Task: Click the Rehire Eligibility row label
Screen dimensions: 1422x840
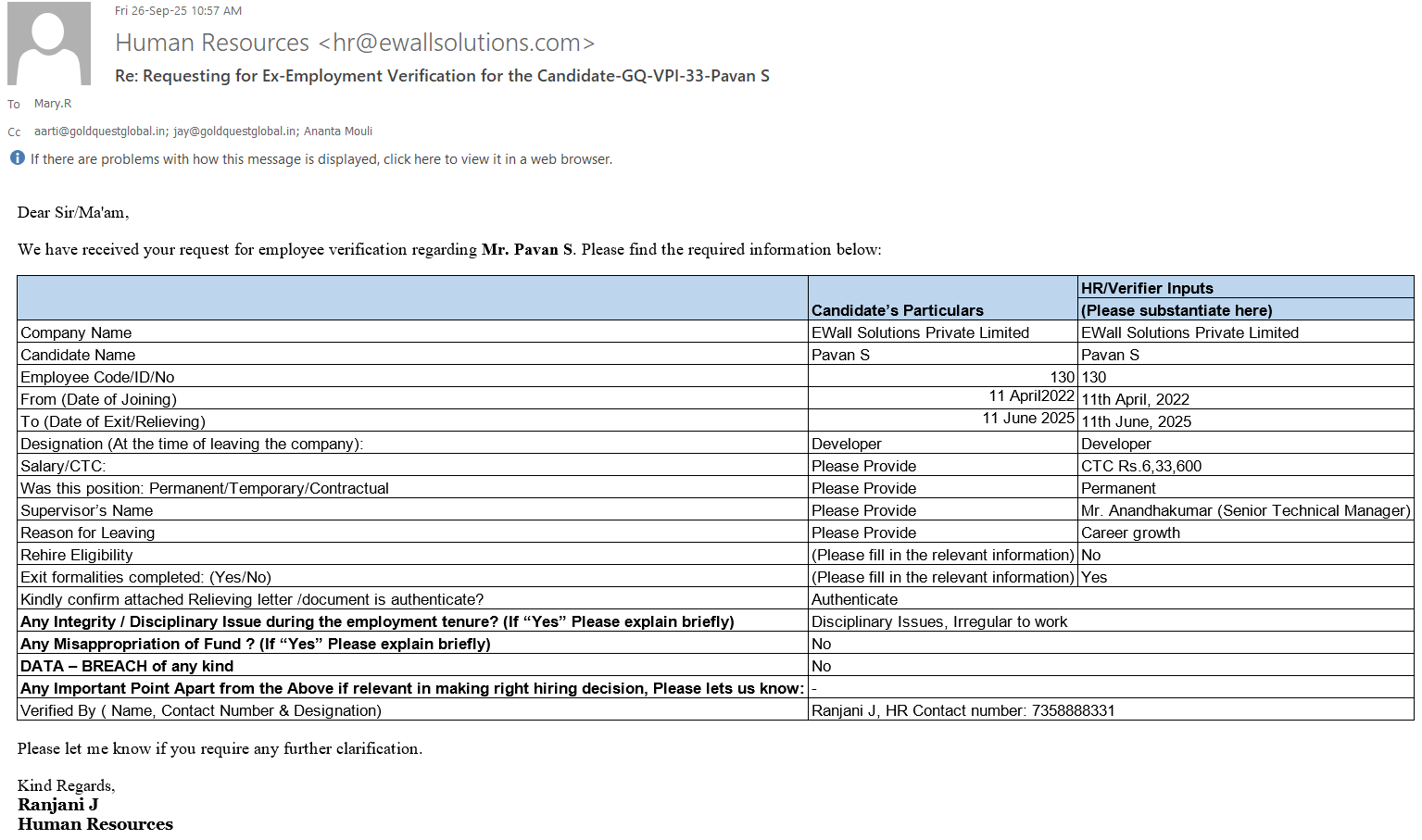Action: coord(77,555)
